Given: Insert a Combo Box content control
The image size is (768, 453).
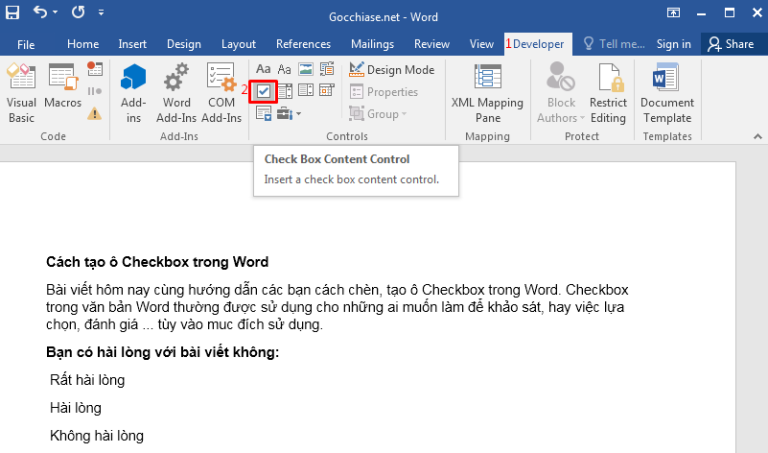Looking at the screenshot, I should [x=285, y=91].
